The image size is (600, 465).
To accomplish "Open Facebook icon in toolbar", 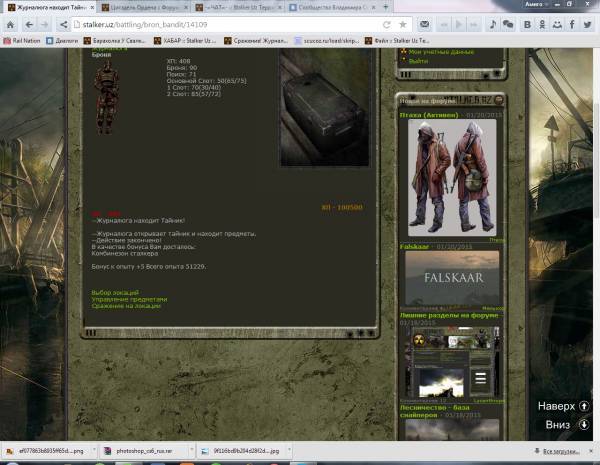I will pos(572,25).
